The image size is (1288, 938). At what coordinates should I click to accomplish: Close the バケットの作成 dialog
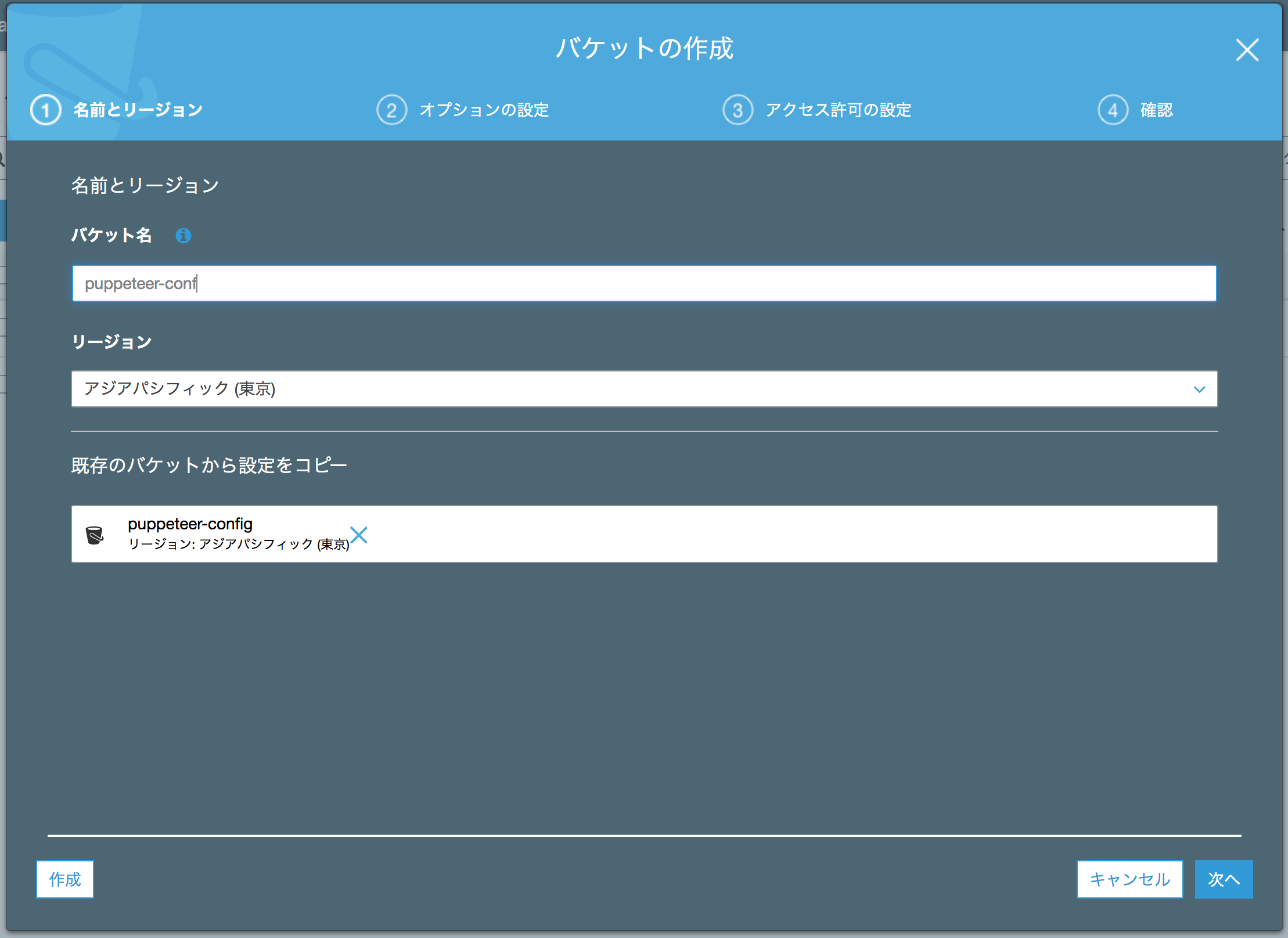[1247, 50]
